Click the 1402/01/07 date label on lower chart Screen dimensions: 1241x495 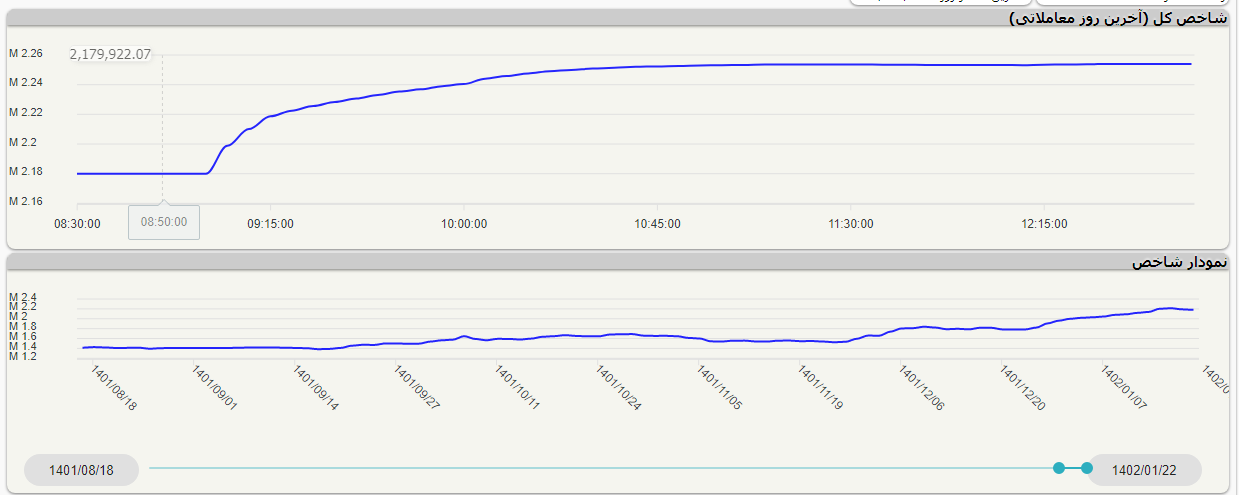[1124, 387]
